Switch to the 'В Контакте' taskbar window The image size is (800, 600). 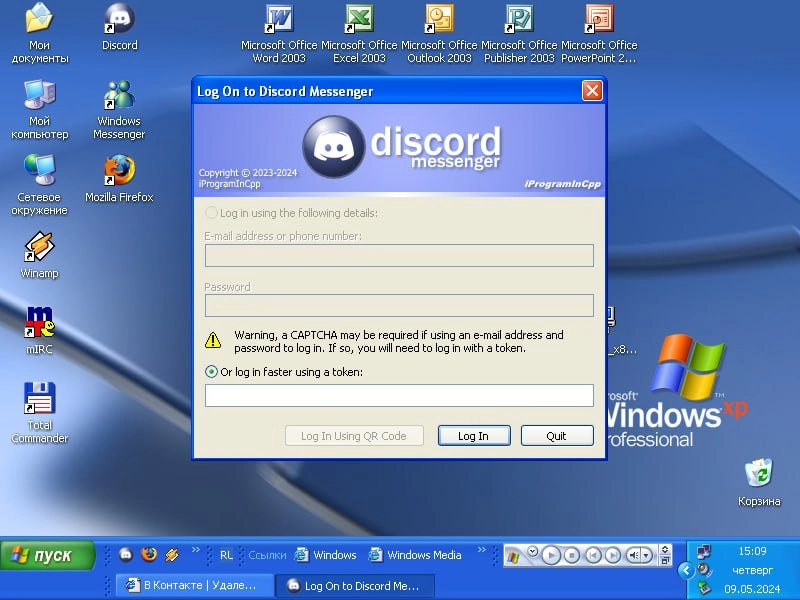click(x=190, y=586)
